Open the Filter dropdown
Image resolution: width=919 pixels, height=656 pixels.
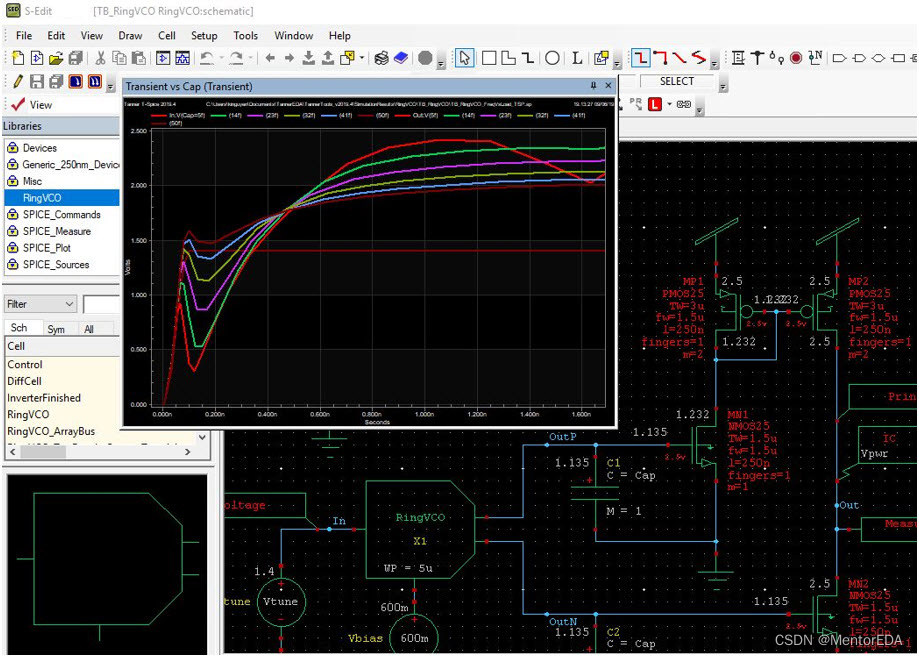pos(40,304)
